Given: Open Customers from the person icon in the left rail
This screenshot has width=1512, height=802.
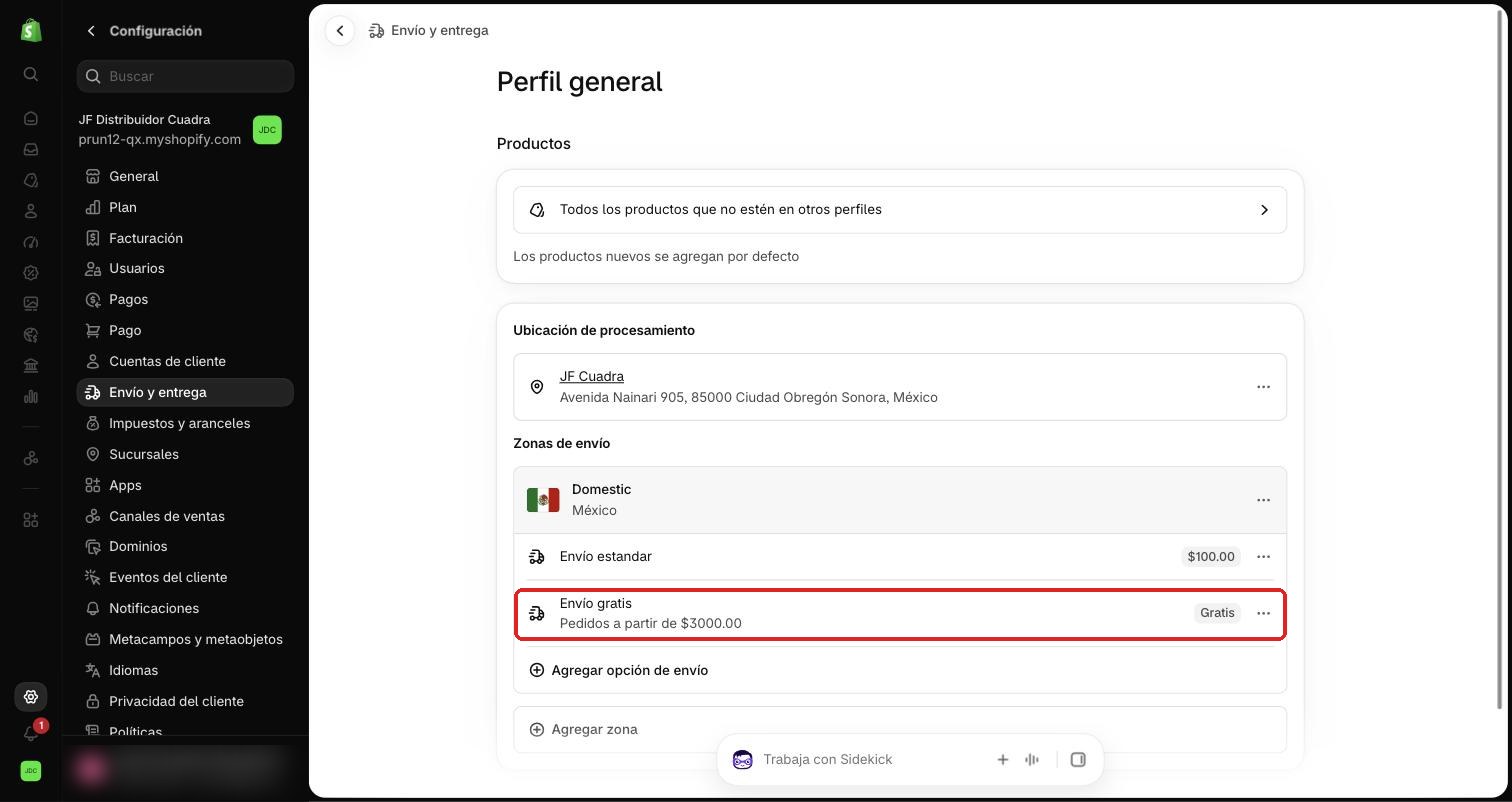Looking at the screenshot, I should pos(31,211).
